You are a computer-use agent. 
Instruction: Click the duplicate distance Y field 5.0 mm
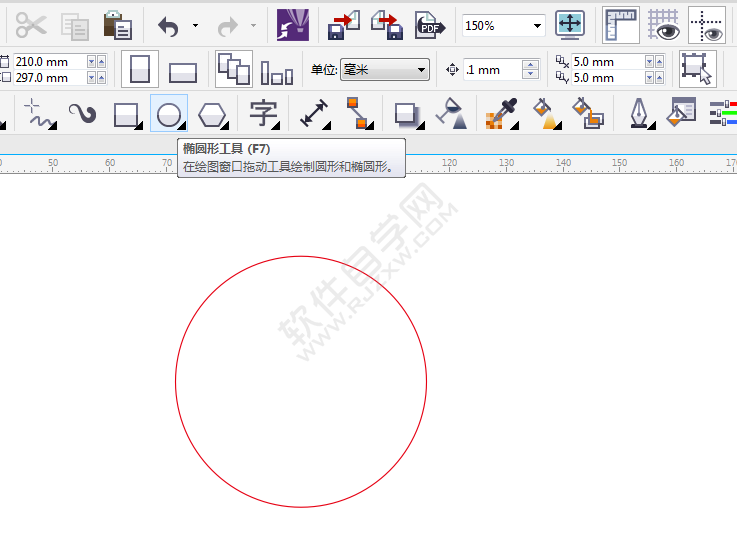pos(607,78)
